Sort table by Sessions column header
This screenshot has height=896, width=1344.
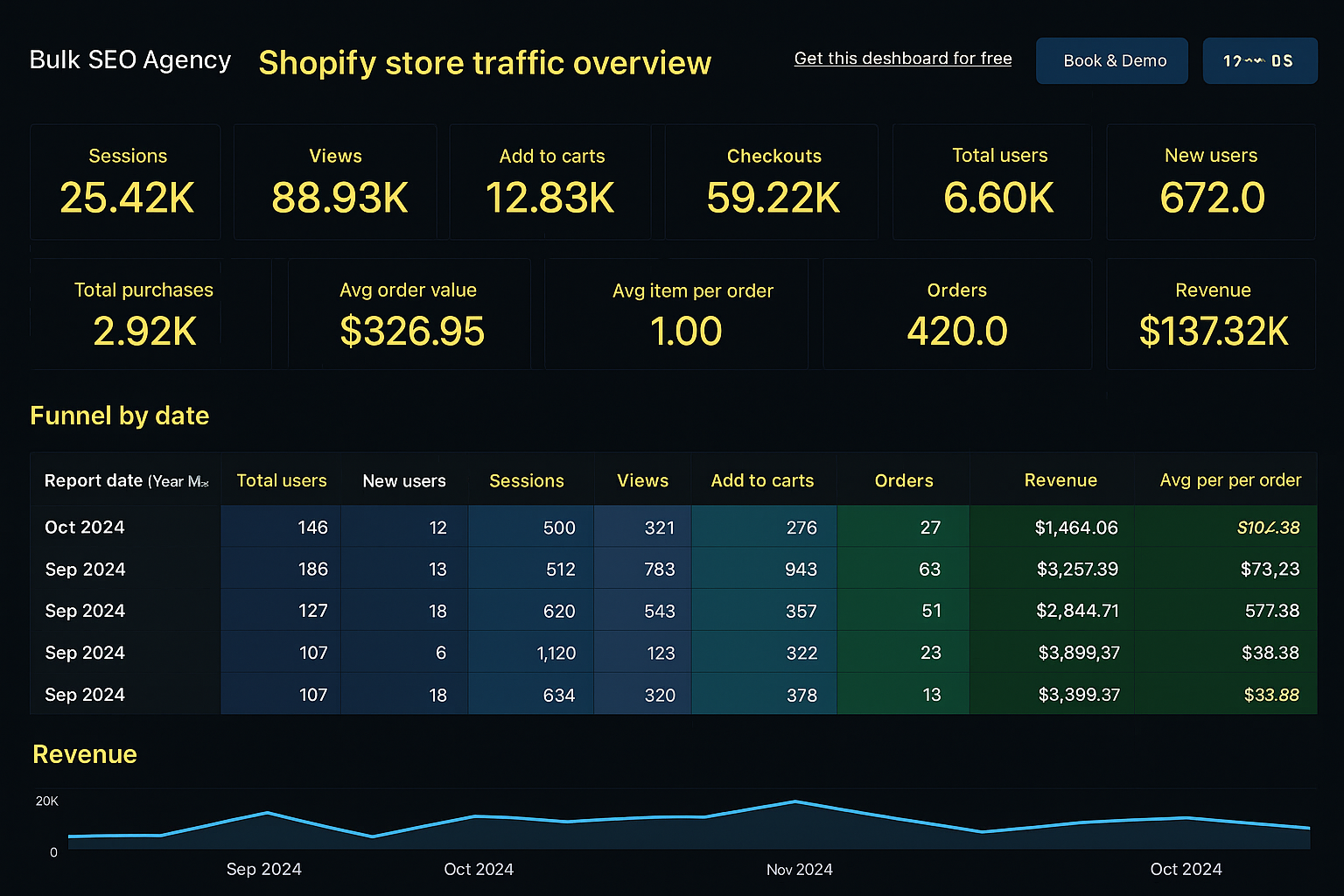coord(527,480)
